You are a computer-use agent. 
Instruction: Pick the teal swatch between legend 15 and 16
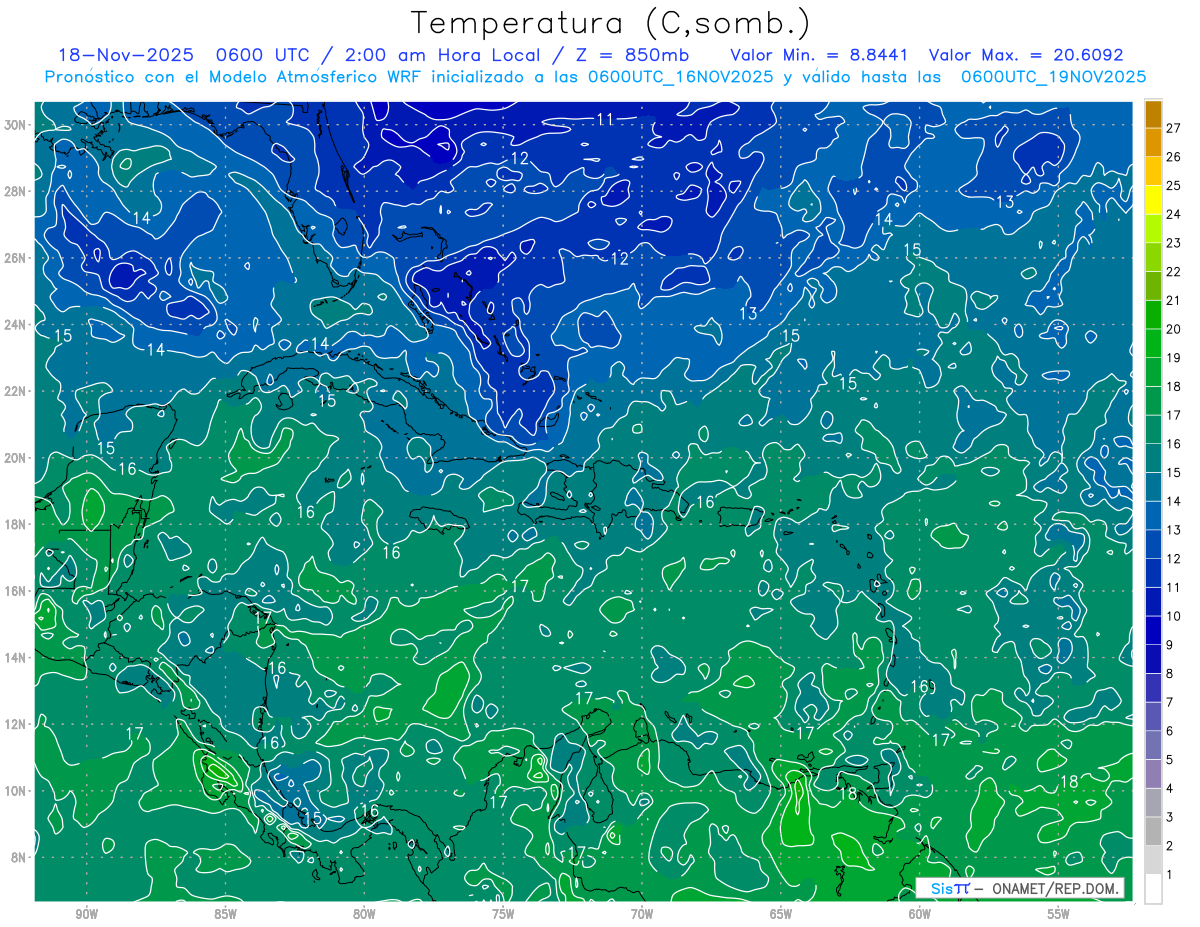[1153, 458]
